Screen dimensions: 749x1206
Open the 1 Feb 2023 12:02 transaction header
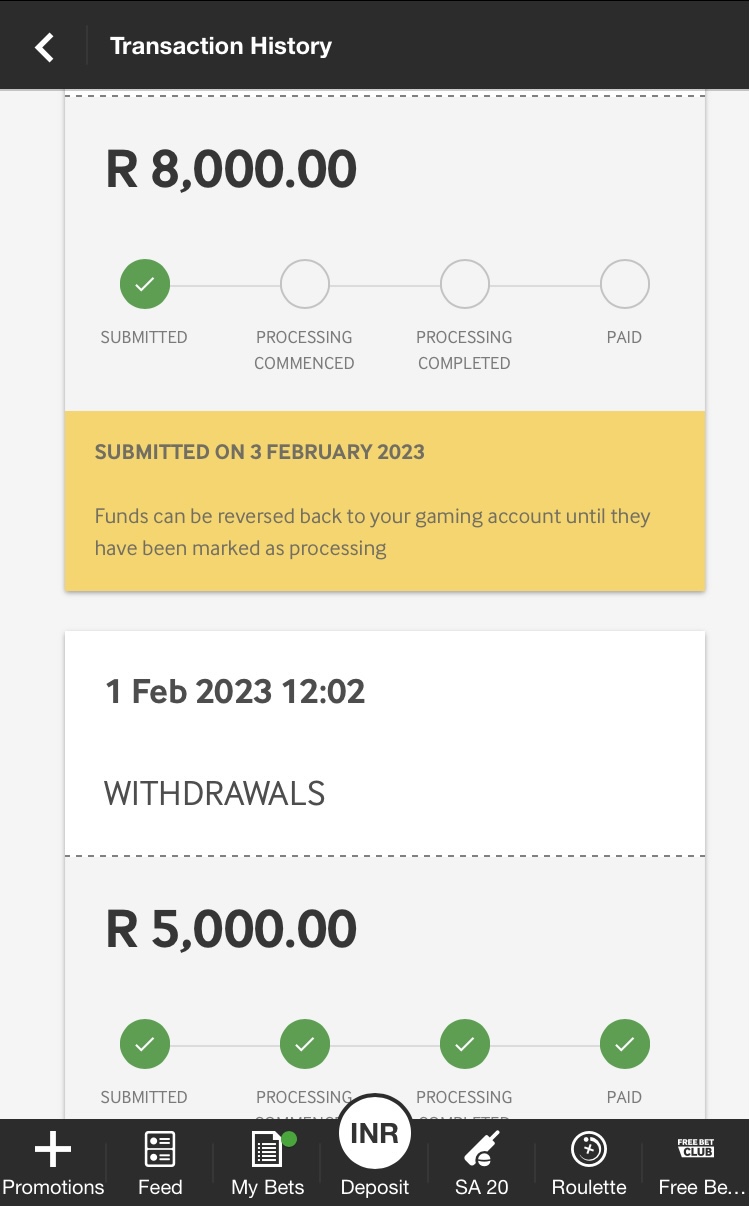tap(235, 691)
